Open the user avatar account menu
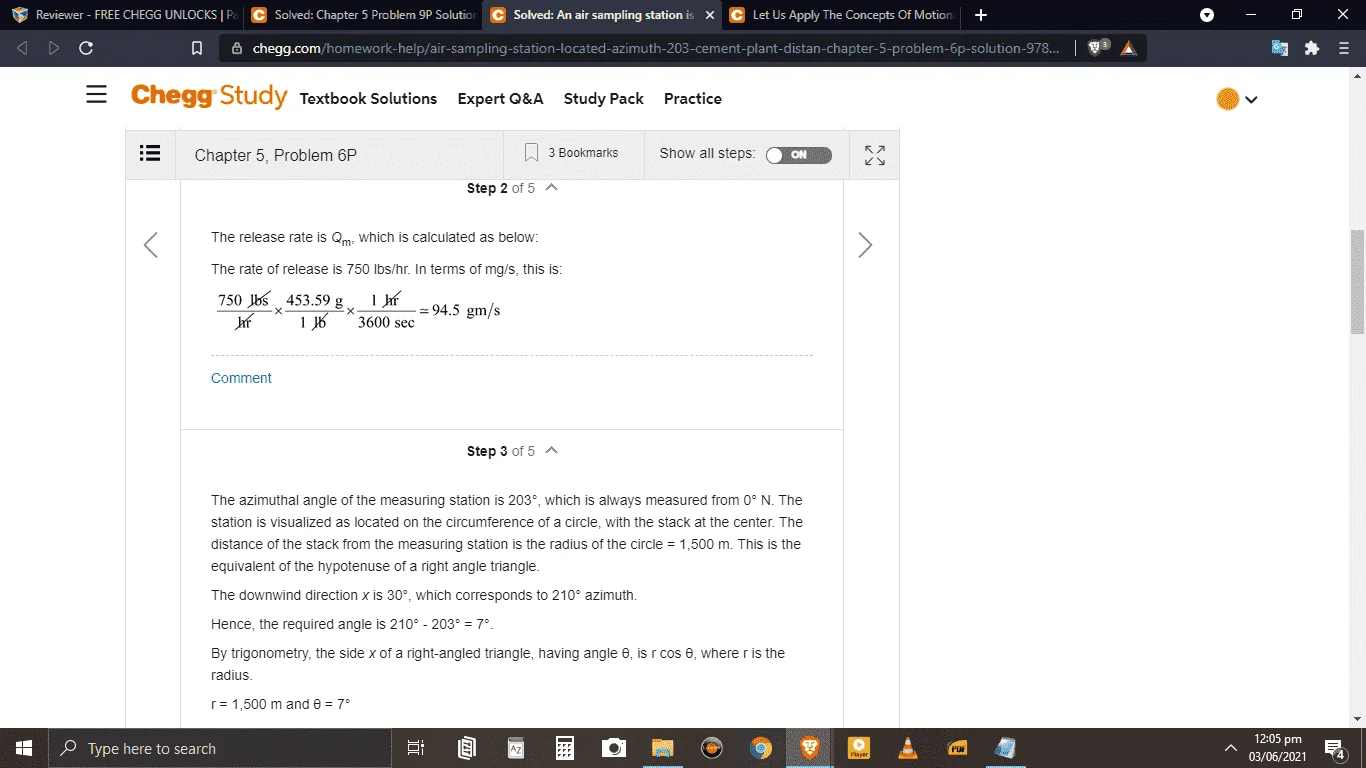1366x768 pixels. (x=1228, y=99)
